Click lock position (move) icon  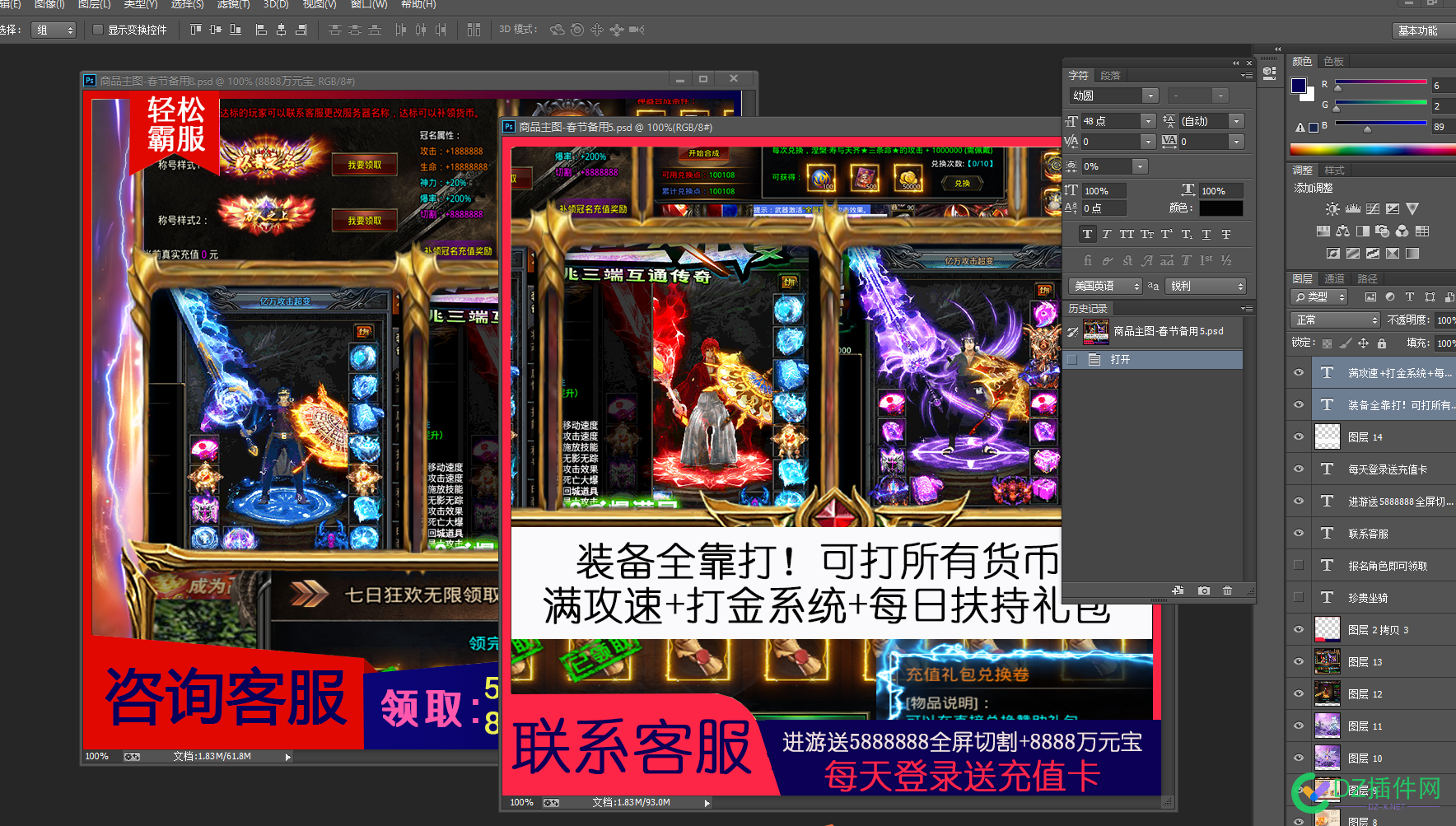[1364, 343]
